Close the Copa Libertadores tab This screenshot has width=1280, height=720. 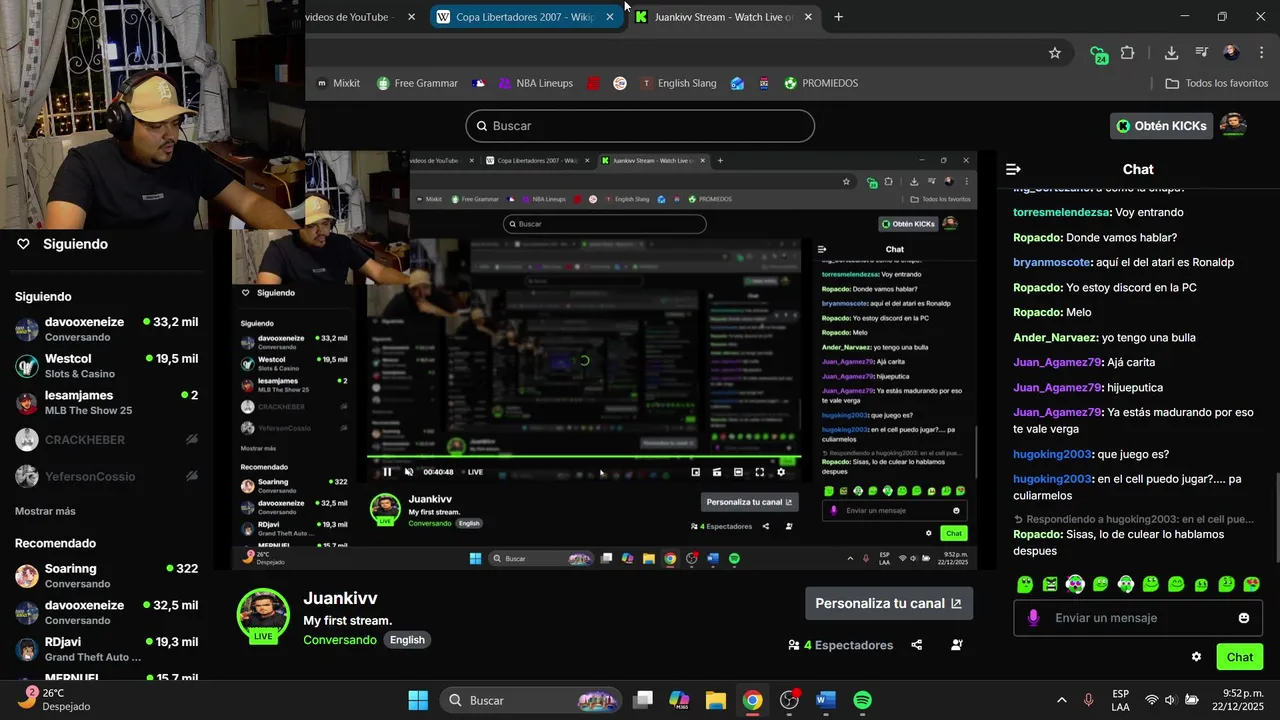coord(610,17)
